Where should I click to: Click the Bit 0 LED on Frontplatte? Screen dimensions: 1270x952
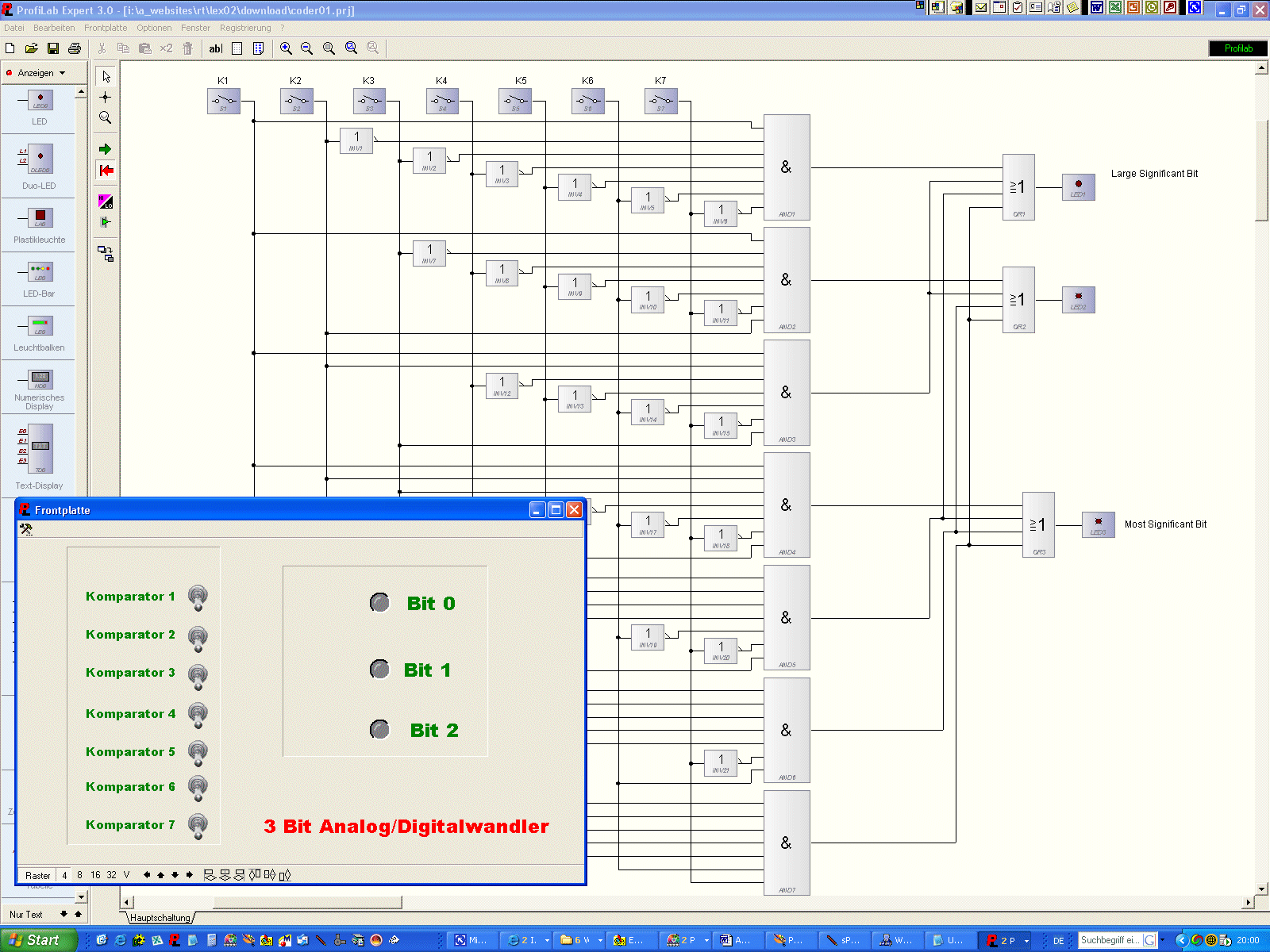(x=380, y=603)
